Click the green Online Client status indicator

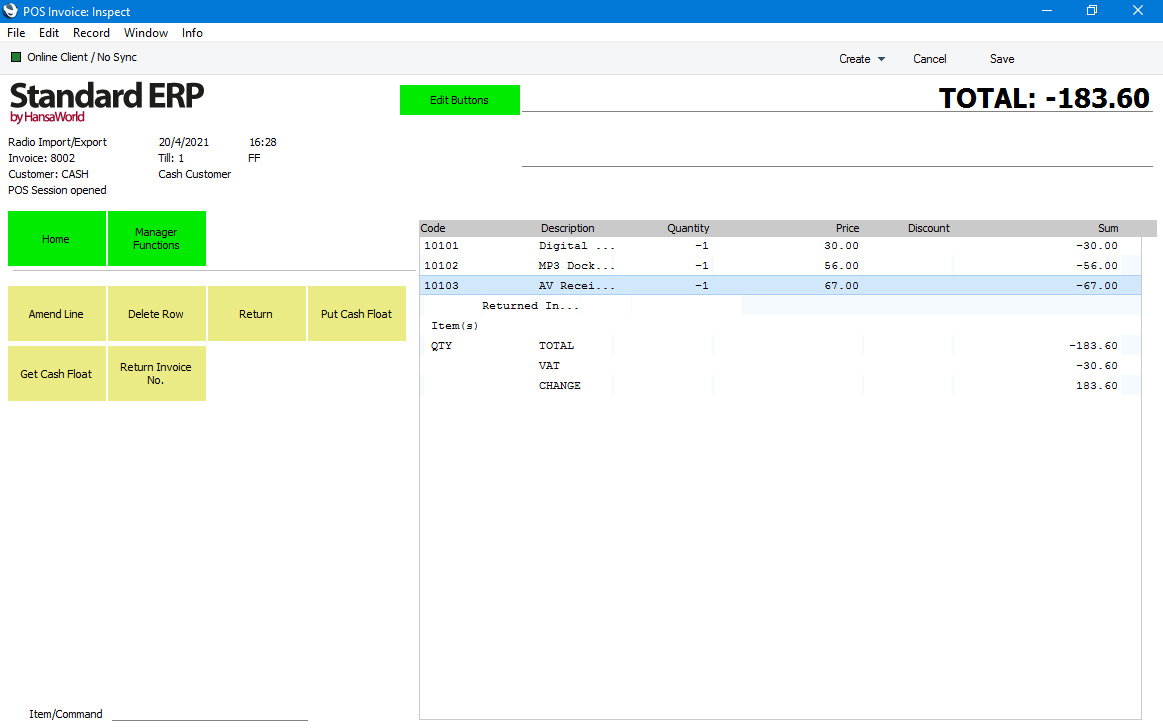pyautogui.click(x=16, y=57)
